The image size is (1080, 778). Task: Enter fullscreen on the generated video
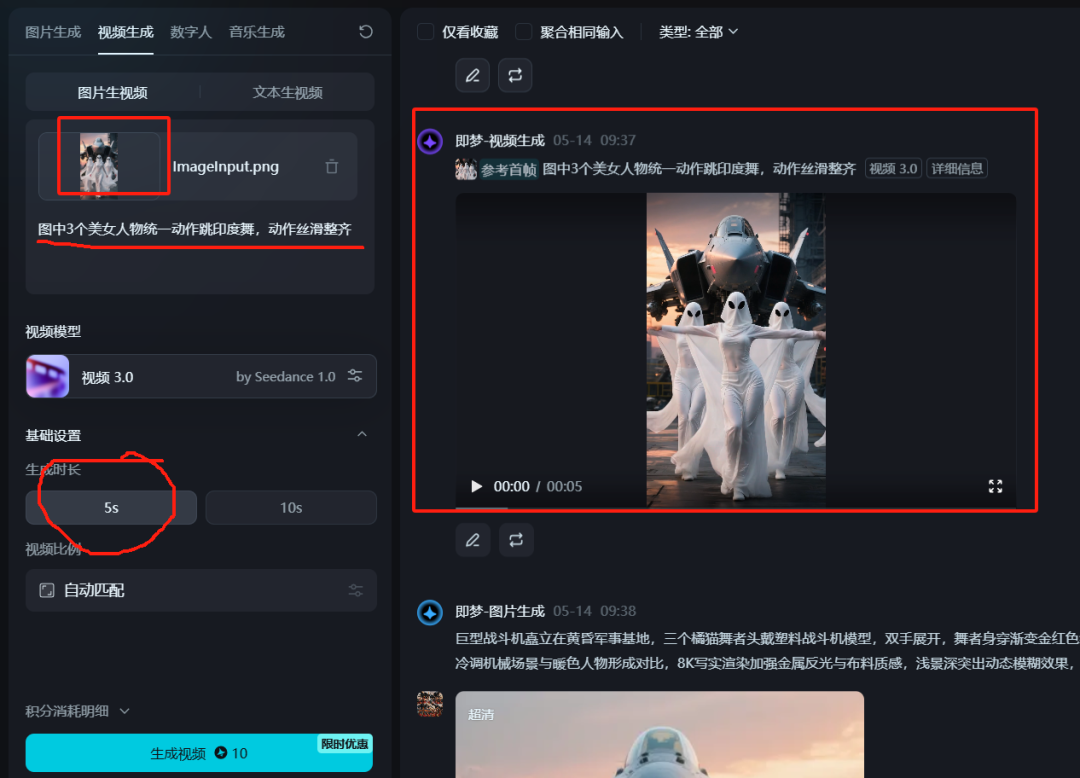coord(995,487)
